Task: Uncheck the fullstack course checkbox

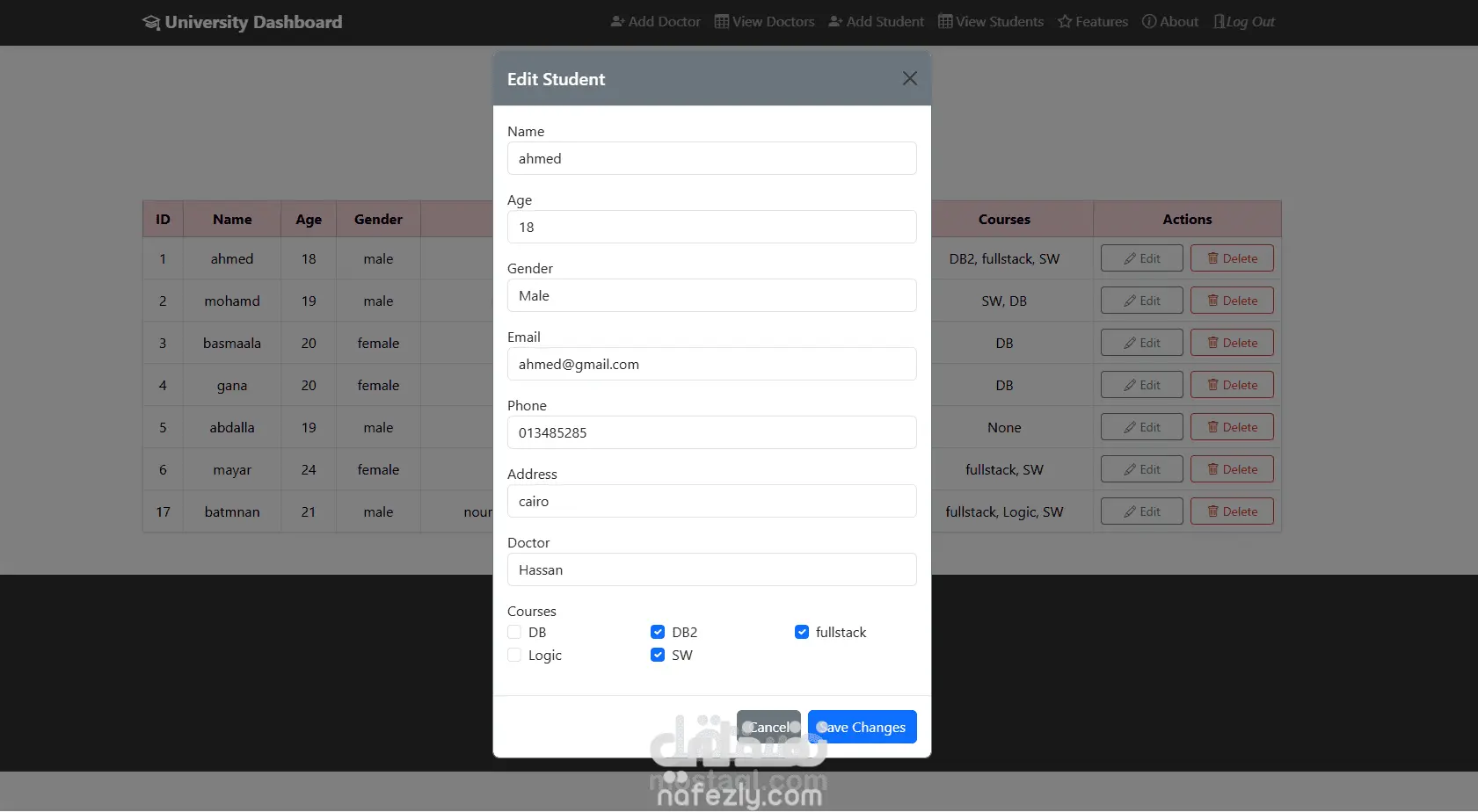Action: click(802, 632)
